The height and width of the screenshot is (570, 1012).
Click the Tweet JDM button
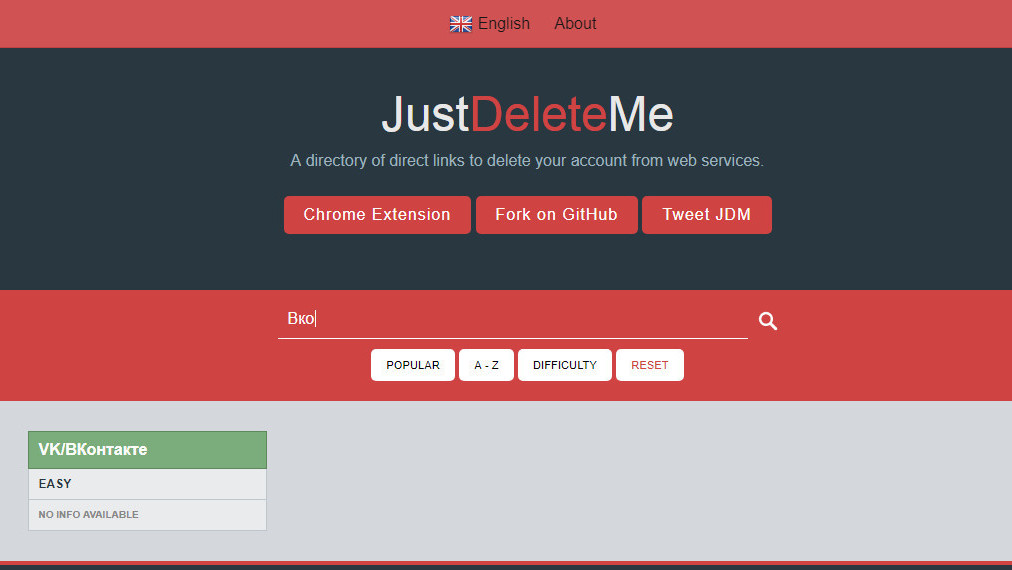[x=707, y=215]
